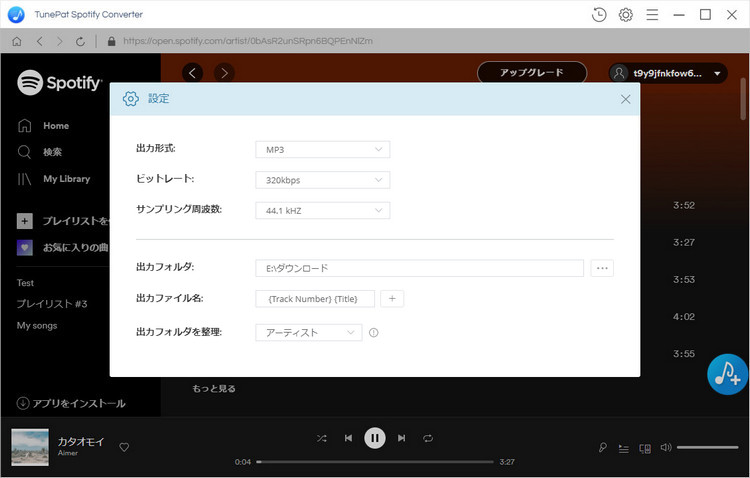This screenshot has width=750, height=478.
Task: Click the カタオモイ song title
Action: pyautogui.click(x=81, y=442)
